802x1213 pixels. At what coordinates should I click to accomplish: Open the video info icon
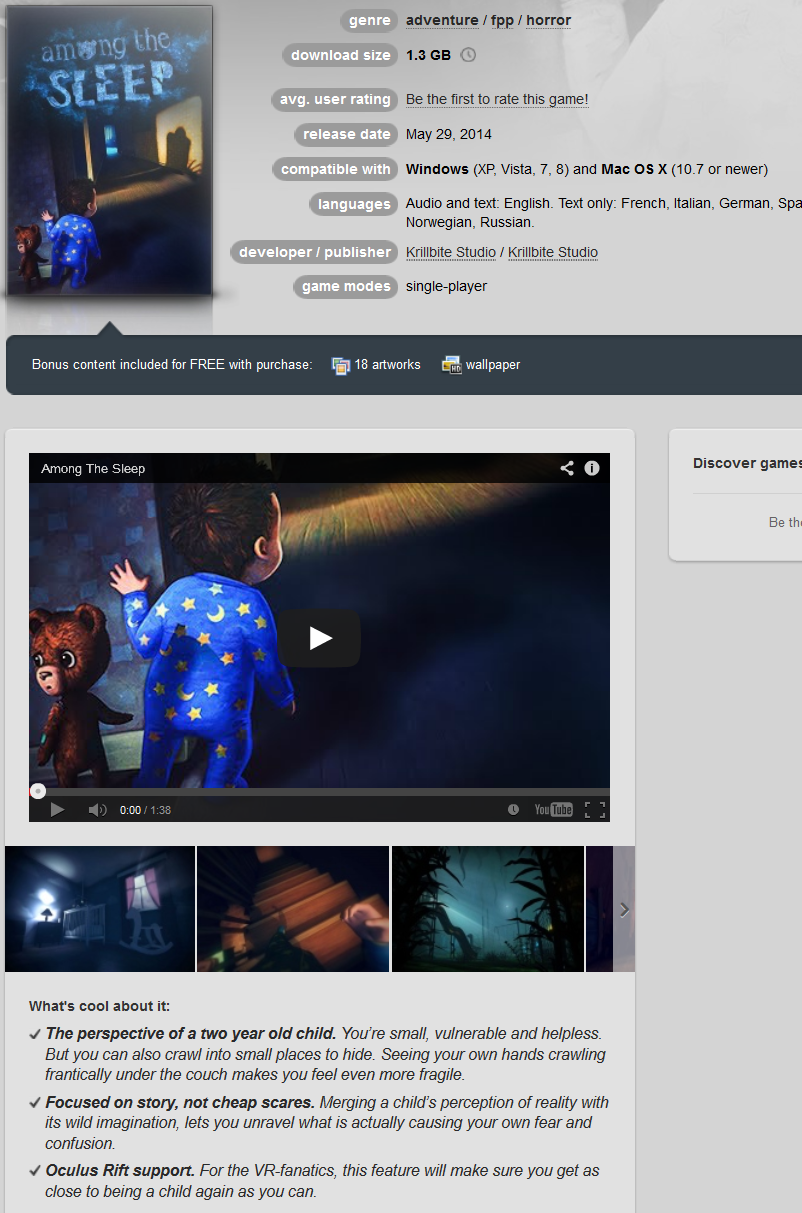[x=592, y=468]
